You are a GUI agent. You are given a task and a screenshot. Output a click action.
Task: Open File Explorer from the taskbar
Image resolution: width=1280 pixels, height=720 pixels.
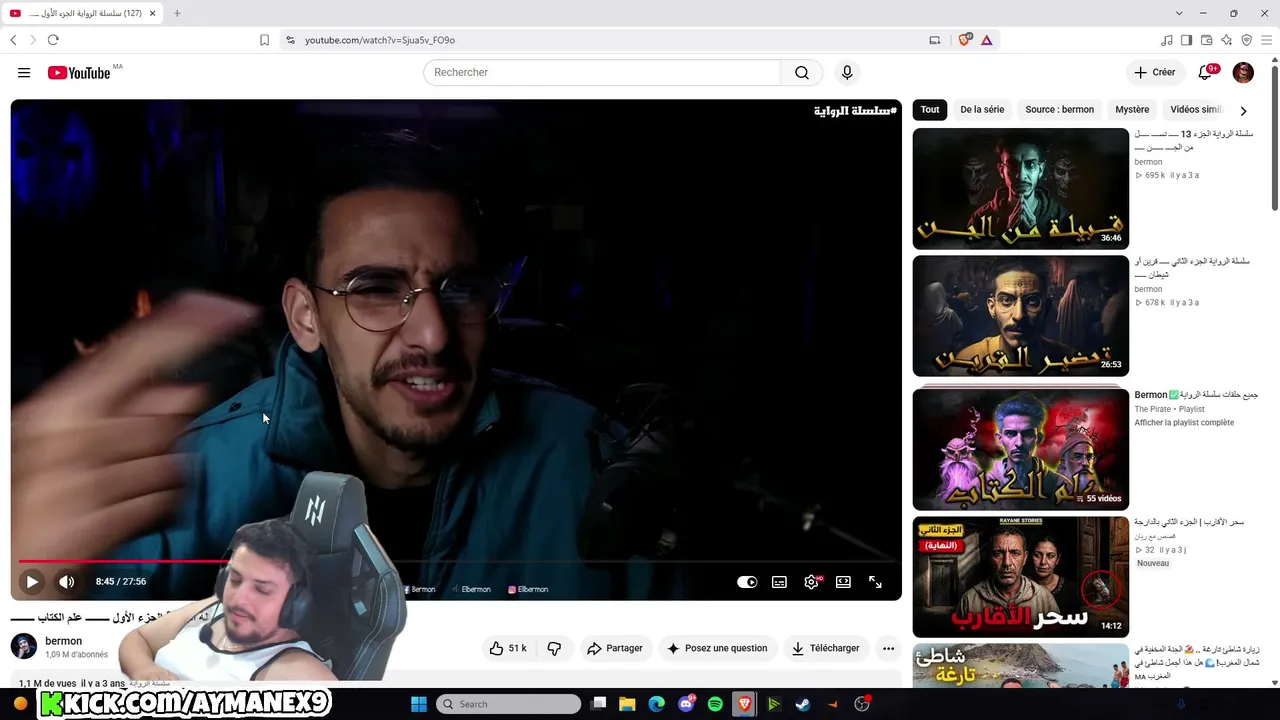click(627, 704)
